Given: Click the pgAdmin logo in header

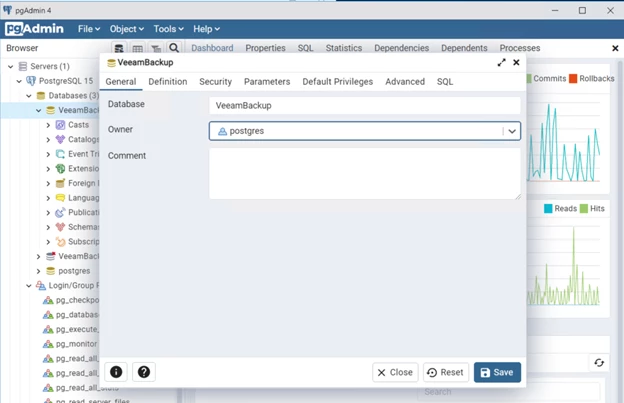Looking at the screenshot, I should pos(34,29).
